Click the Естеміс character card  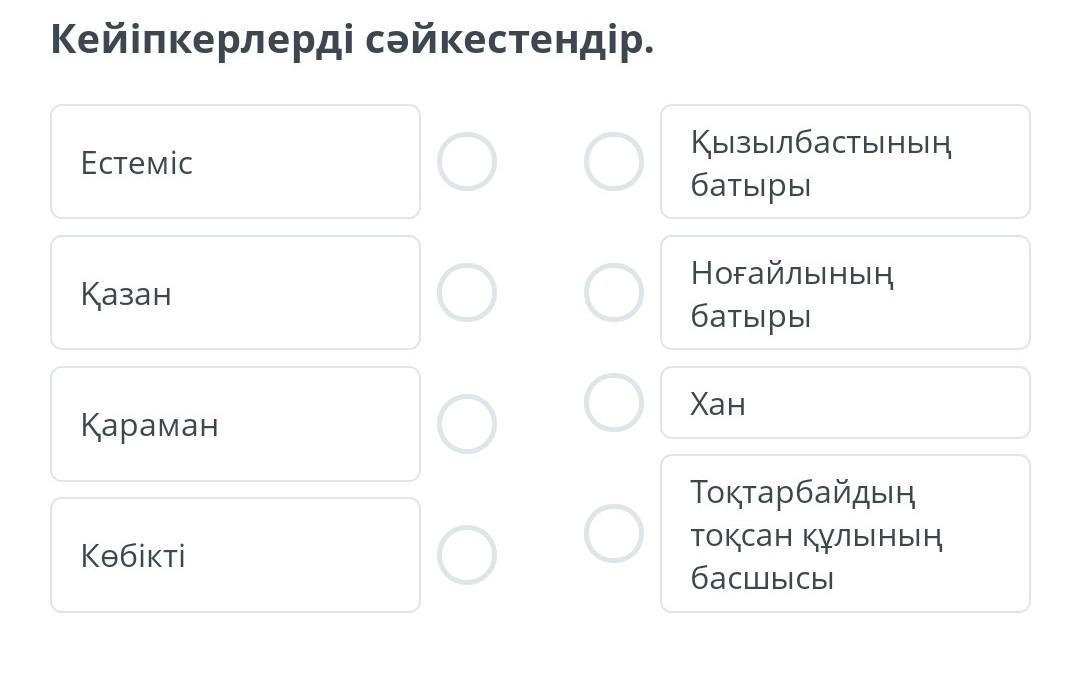coord(235,162)
